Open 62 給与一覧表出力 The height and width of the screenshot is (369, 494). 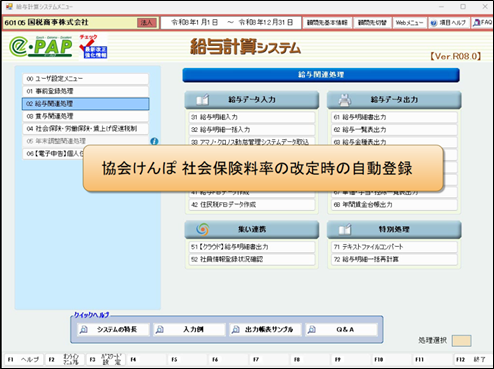point(394,130)
